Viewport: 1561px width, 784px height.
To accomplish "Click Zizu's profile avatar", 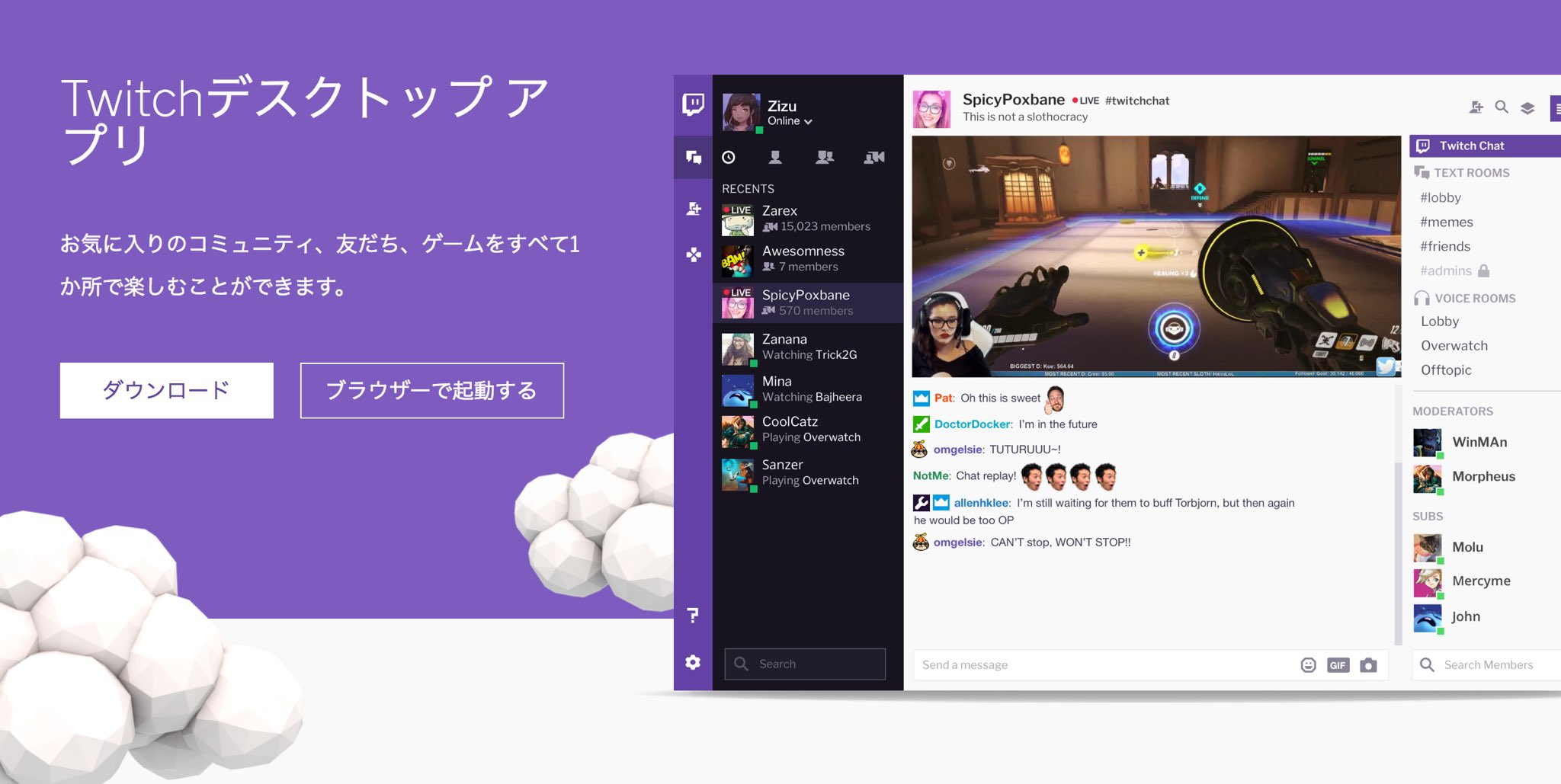I will tap(741, 112).
